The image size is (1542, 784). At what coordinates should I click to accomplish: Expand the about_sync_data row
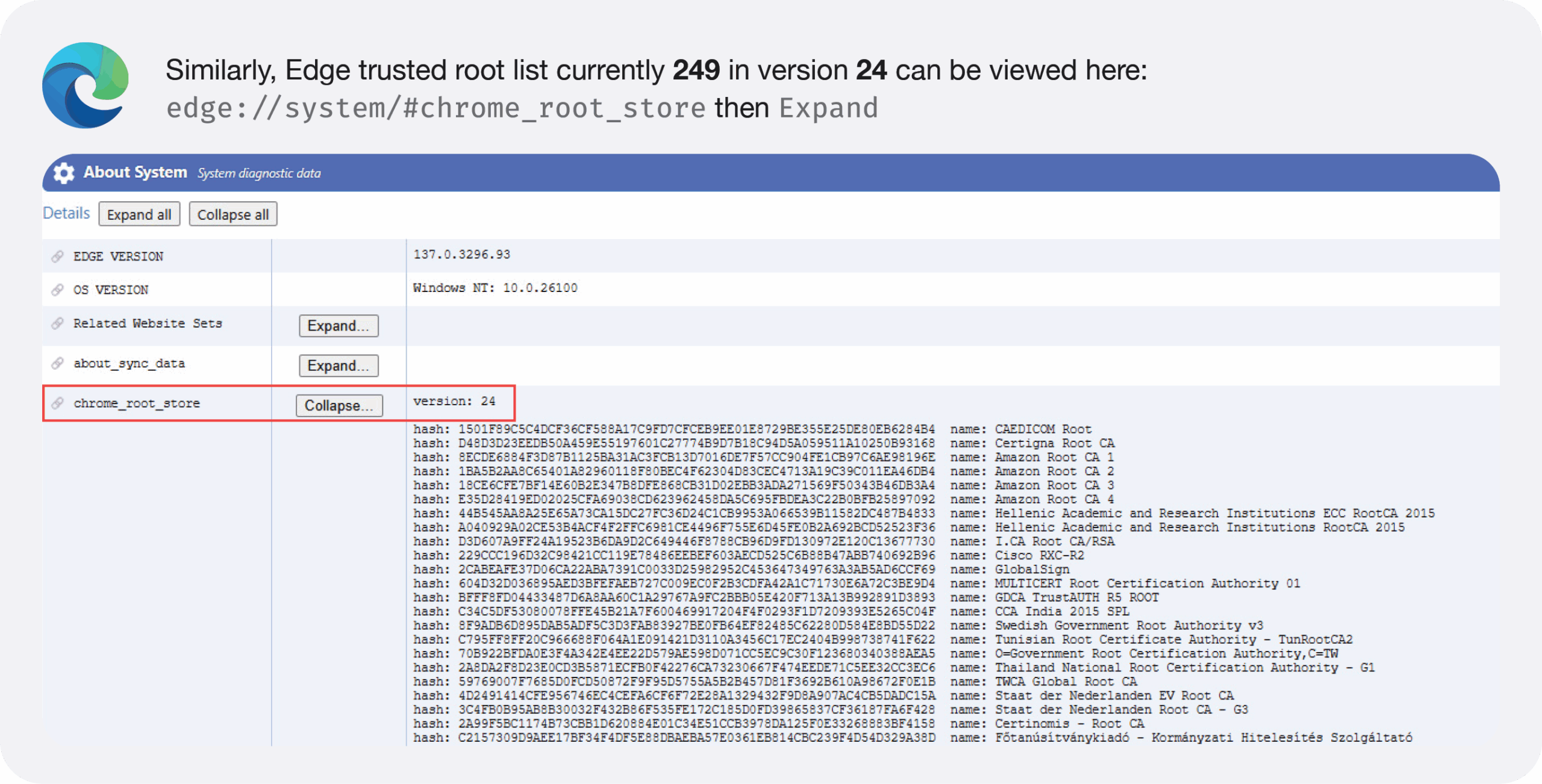339,366
